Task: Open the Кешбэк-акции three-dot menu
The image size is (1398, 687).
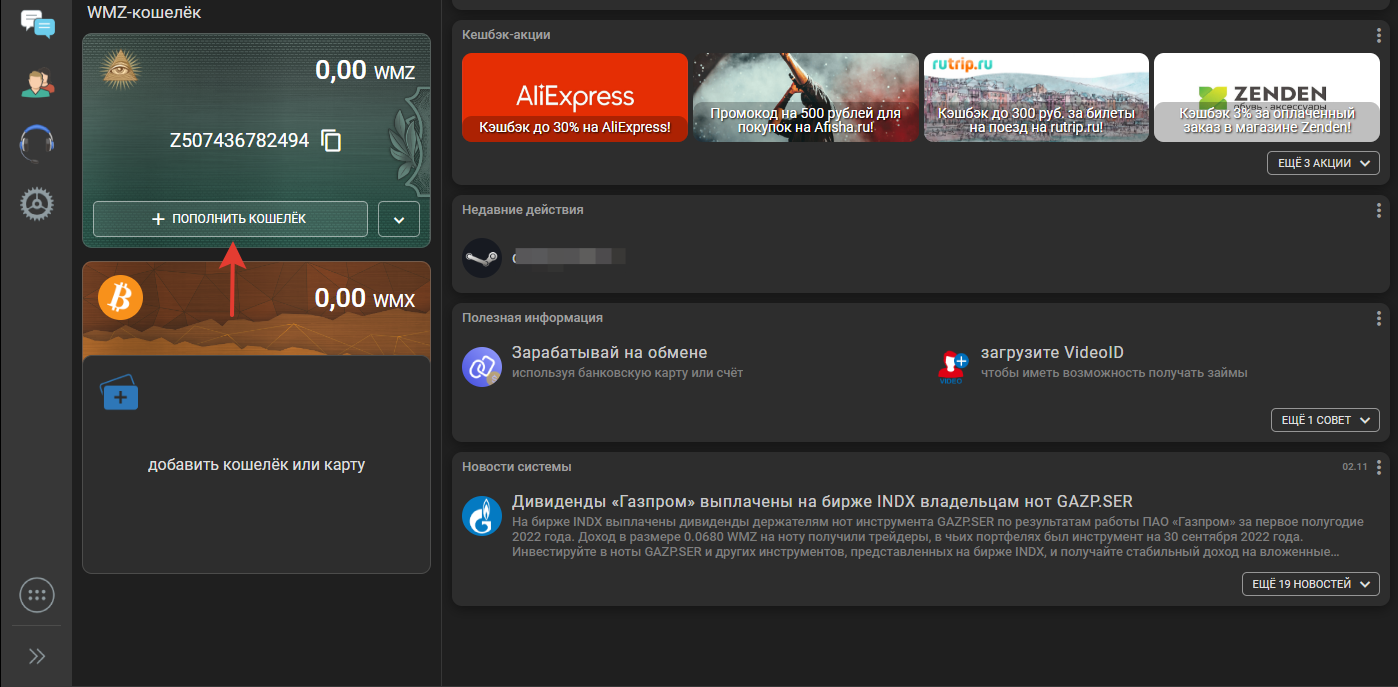Action: (1379, 36)
